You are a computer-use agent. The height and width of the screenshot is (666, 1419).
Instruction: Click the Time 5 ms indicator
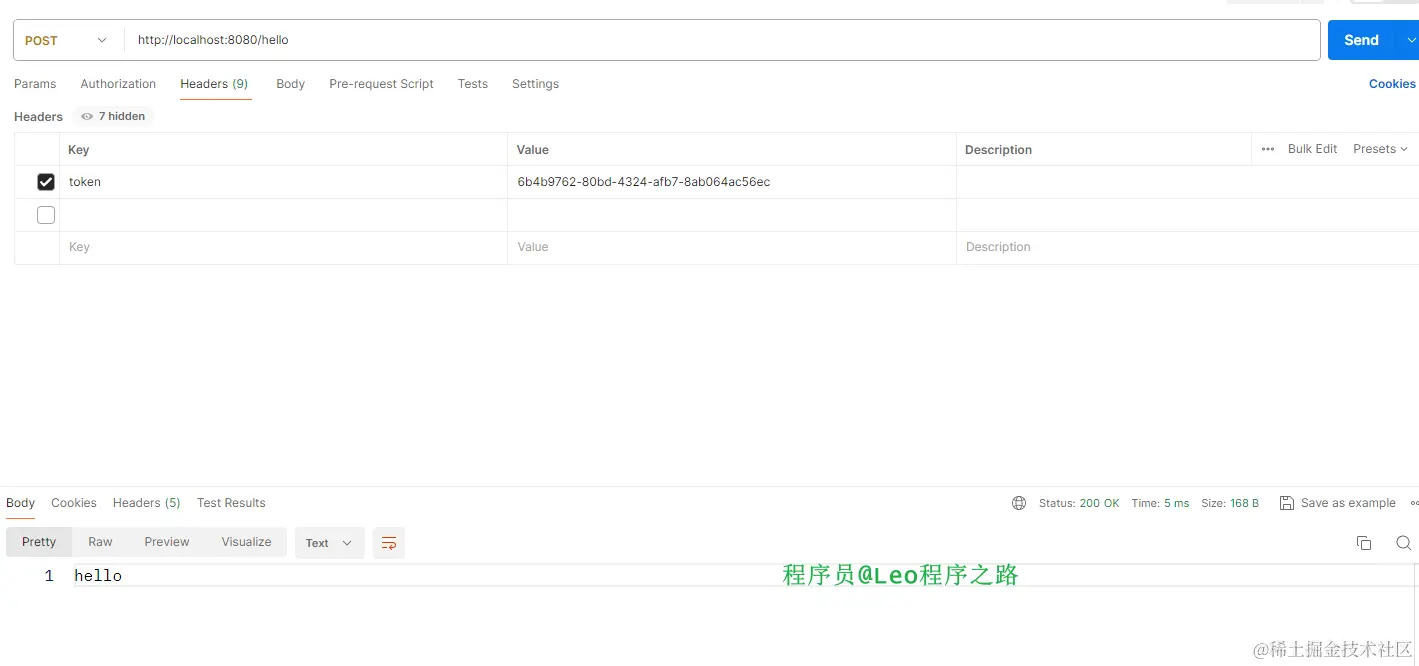[1160, 503]
